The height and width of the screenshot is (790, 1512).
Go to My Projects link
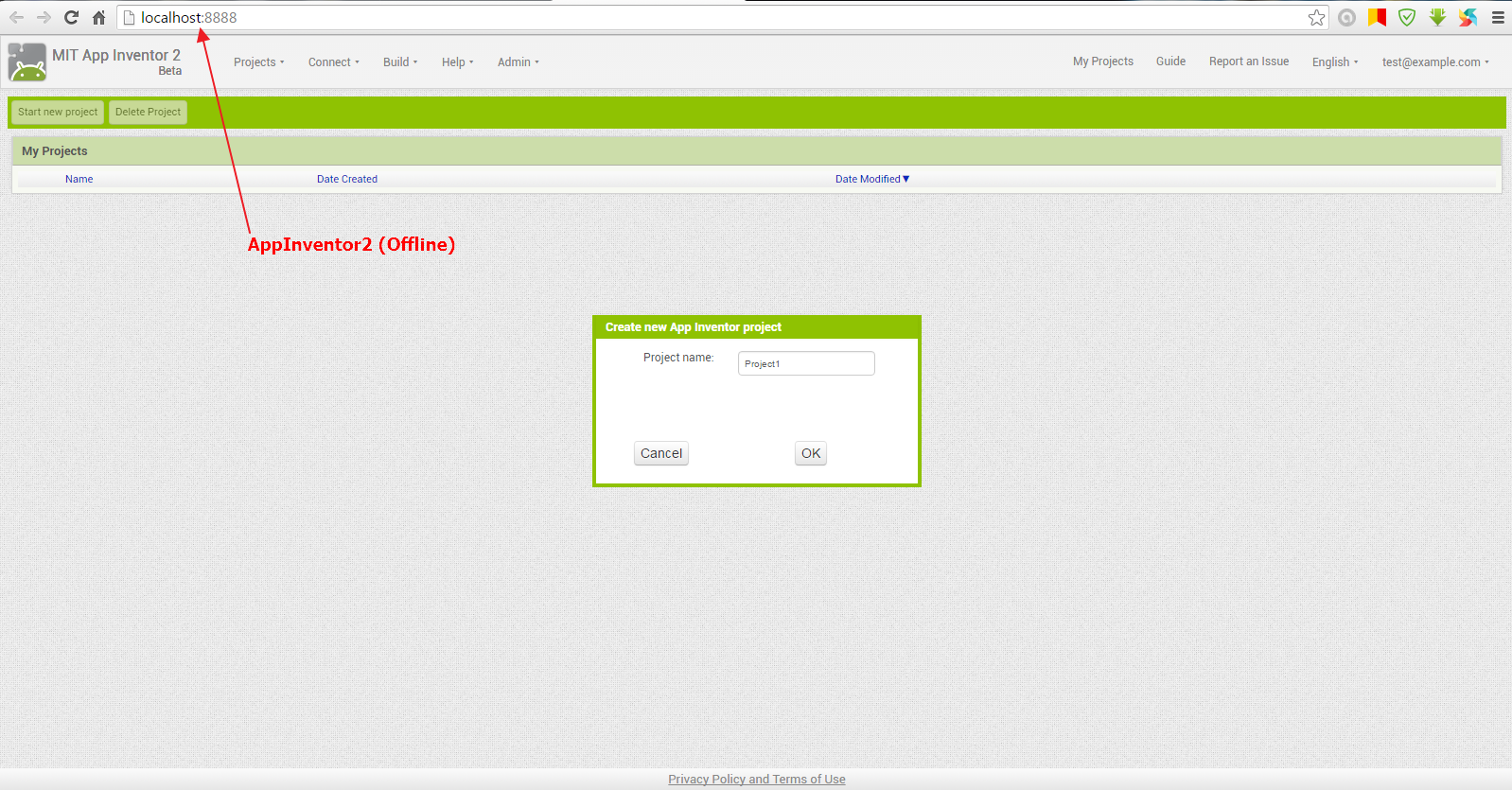(x=1103, y=61)
